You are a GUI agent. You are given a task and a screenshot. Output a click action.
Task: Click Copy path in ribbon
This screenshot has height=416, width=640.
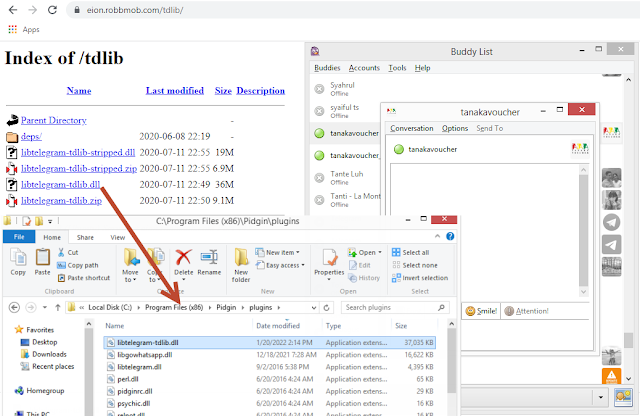click(78, 265)
